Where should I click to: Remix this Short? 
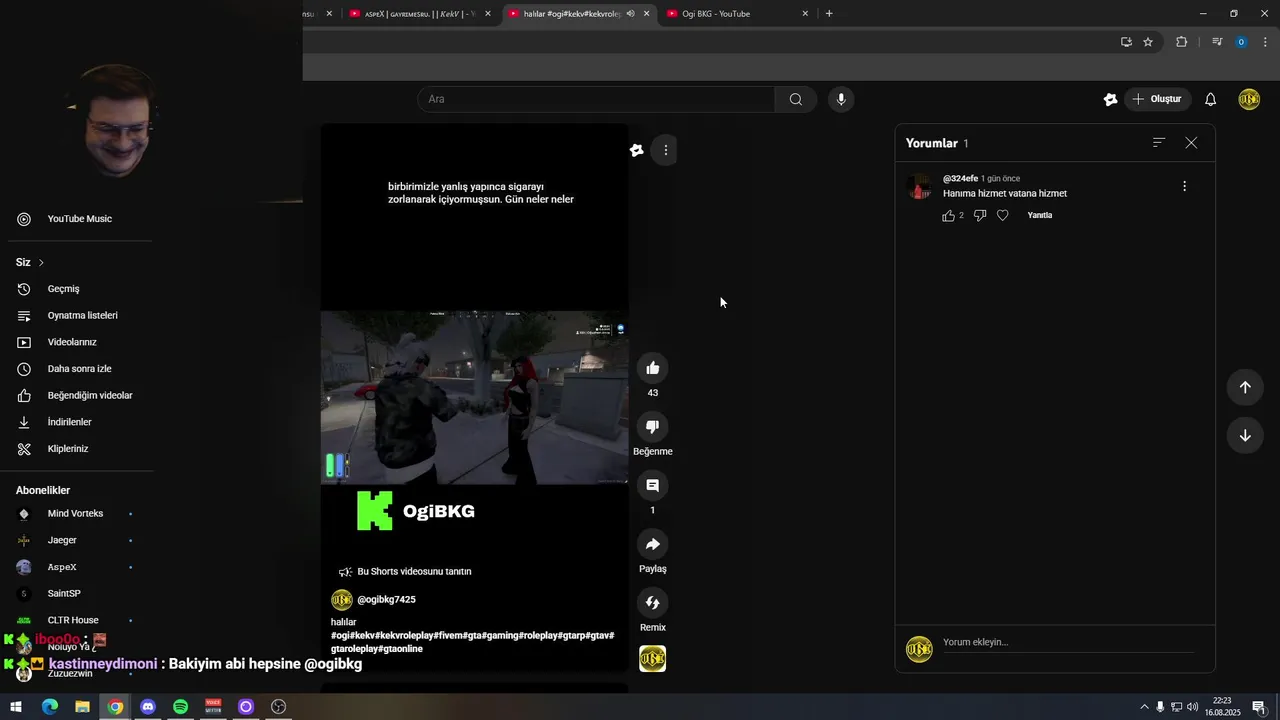(x=652, y=603)
